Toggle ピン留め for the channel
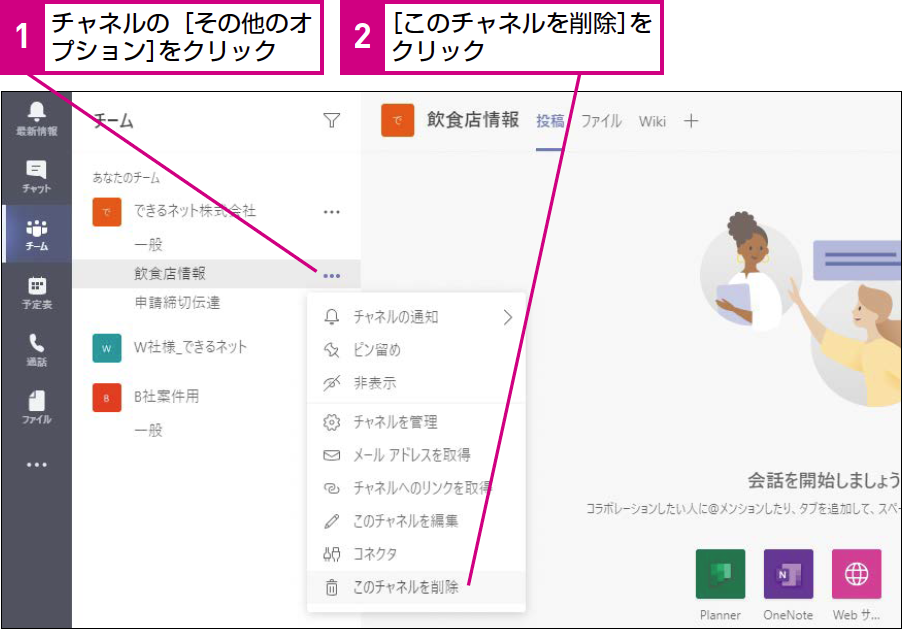Viewport: 902px width, 629px height. coord(377,350)
